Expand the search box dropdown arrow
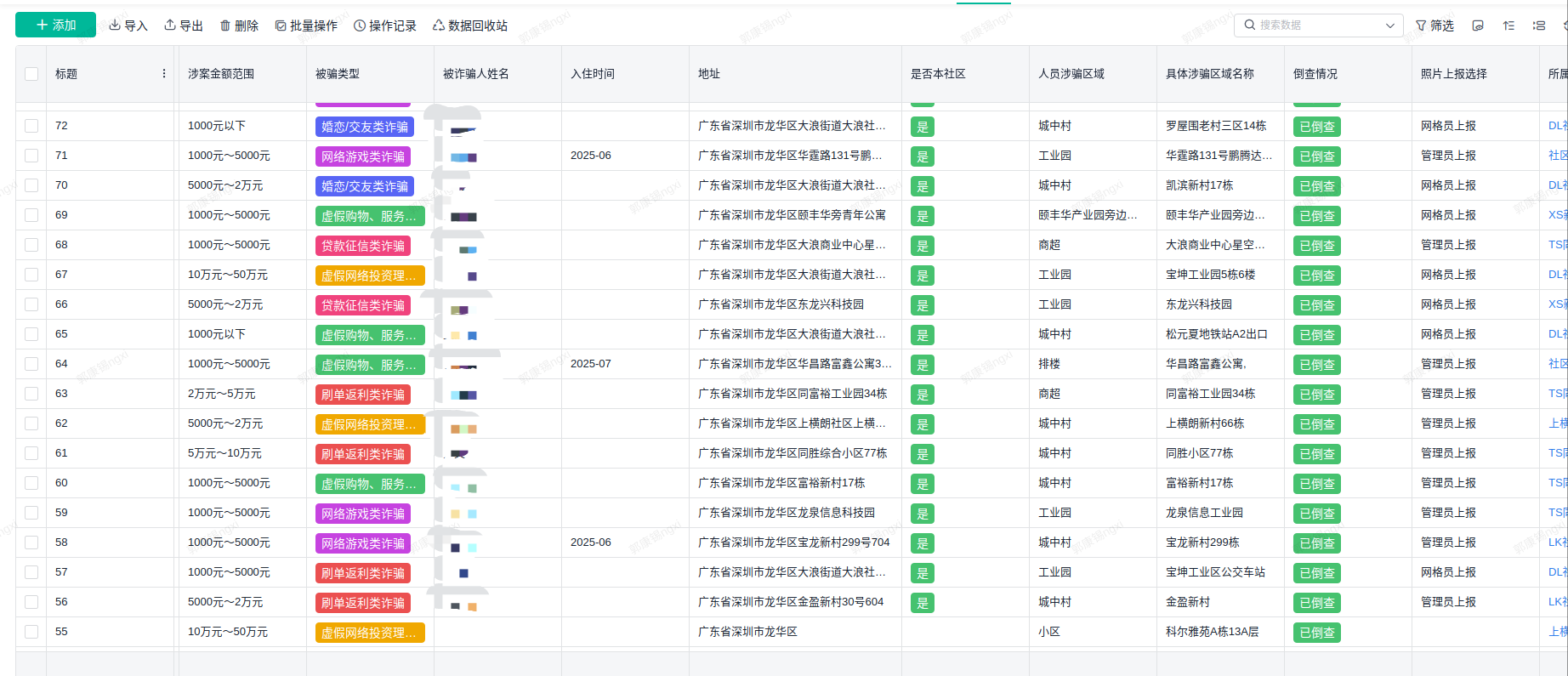 (1389, 26)
